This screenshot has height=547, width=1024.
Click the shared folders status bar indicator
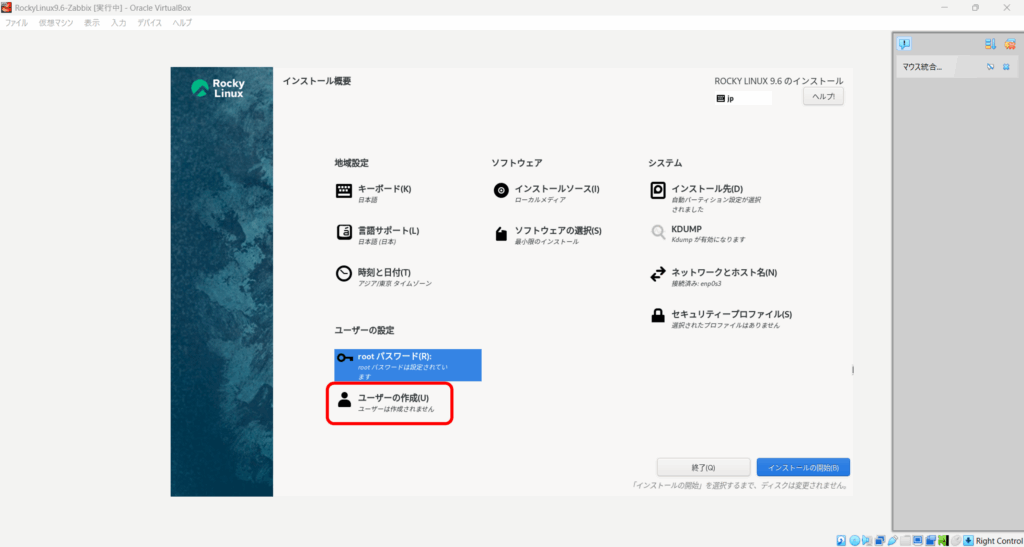(x=905, y=540)
